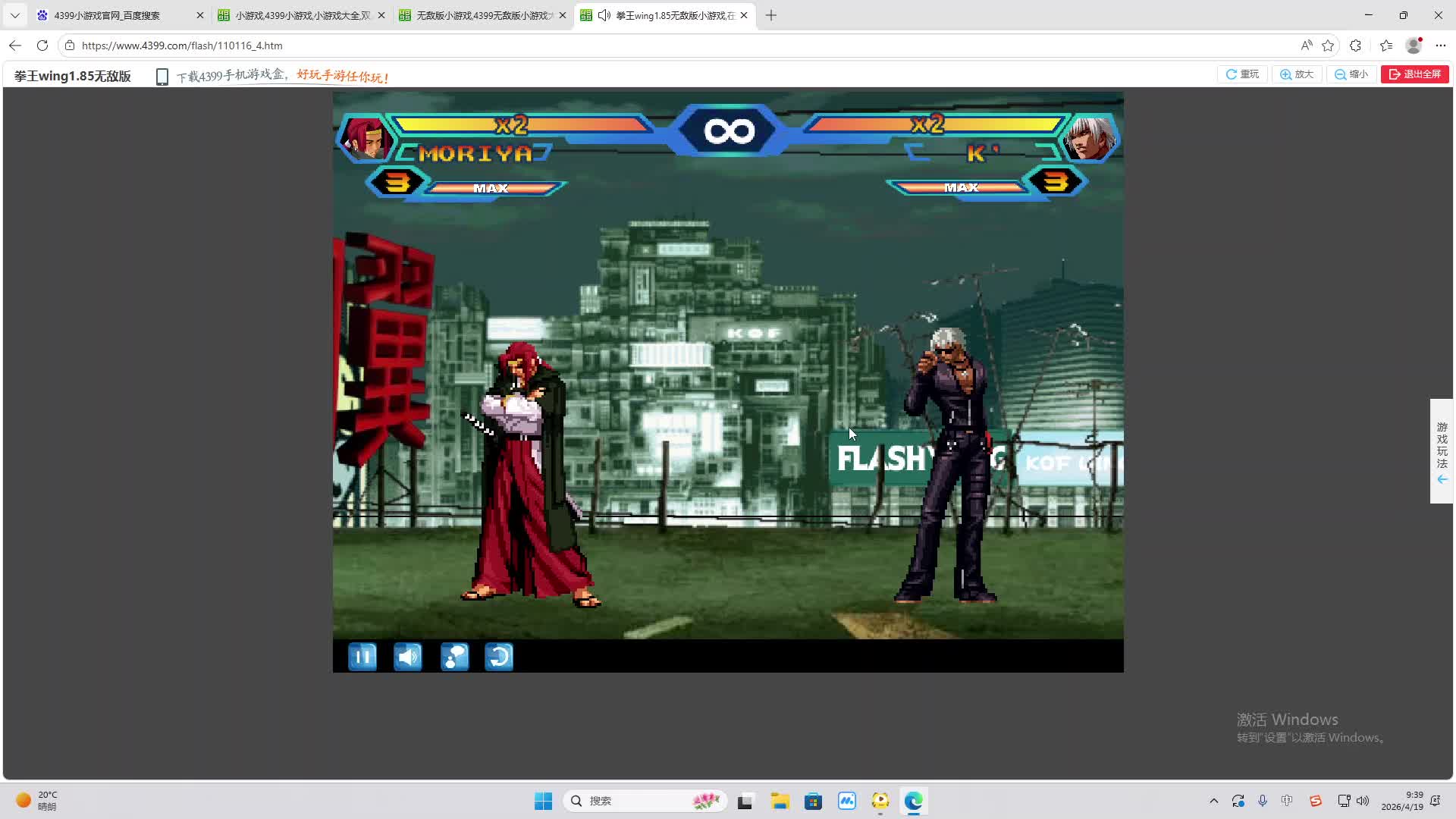Screen dimensions: 1456x819
Task: Click the K' character portrait
Action: point(1090,137)
